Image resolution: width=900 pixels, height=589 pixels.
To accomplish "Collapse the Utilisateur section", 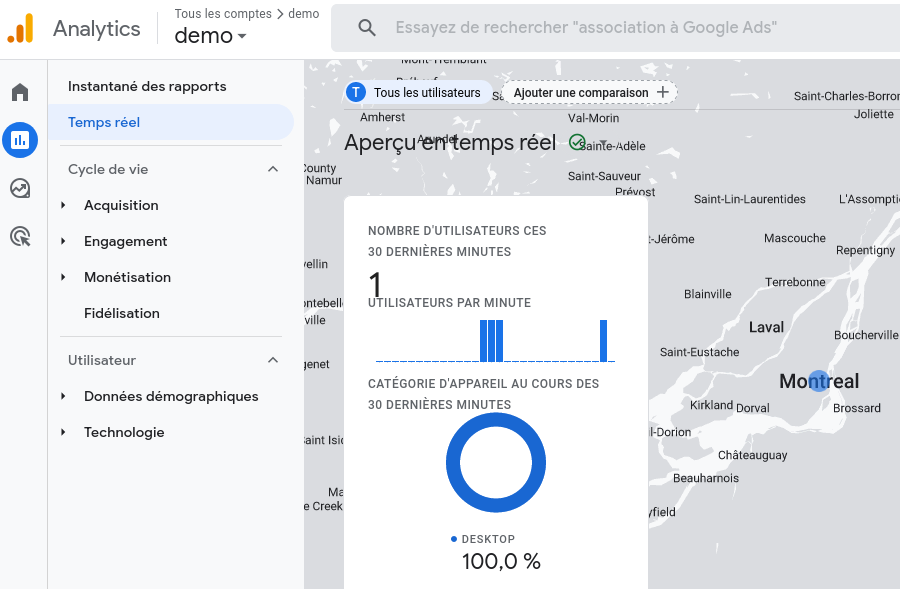I will point(273,360).
